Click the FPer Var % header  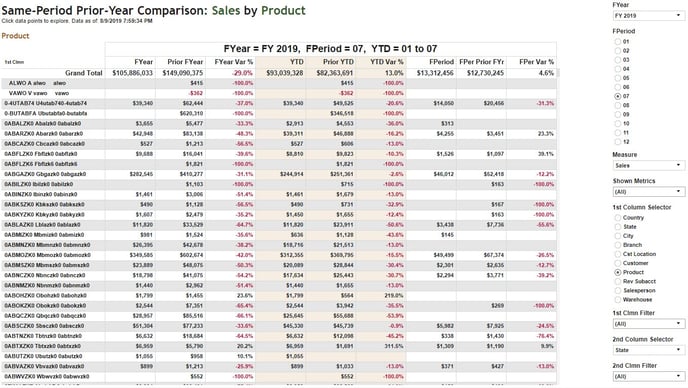(536, 62)
